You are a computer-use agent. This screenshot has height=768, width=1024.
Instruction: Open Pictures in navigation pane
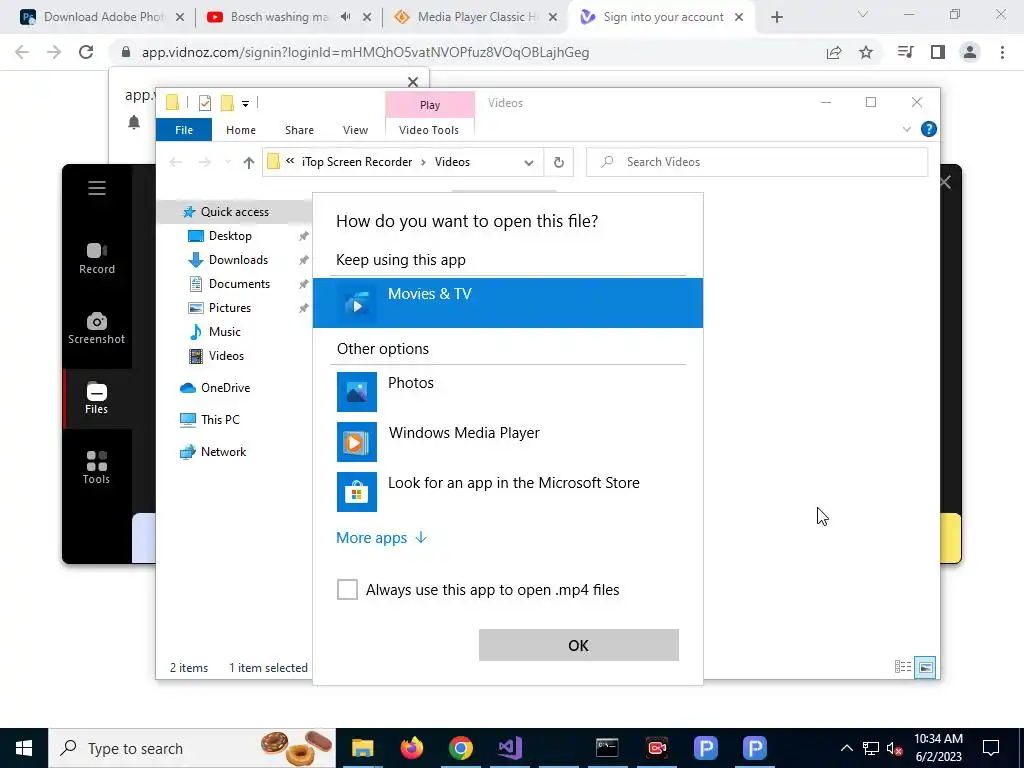tap(229, 308)
